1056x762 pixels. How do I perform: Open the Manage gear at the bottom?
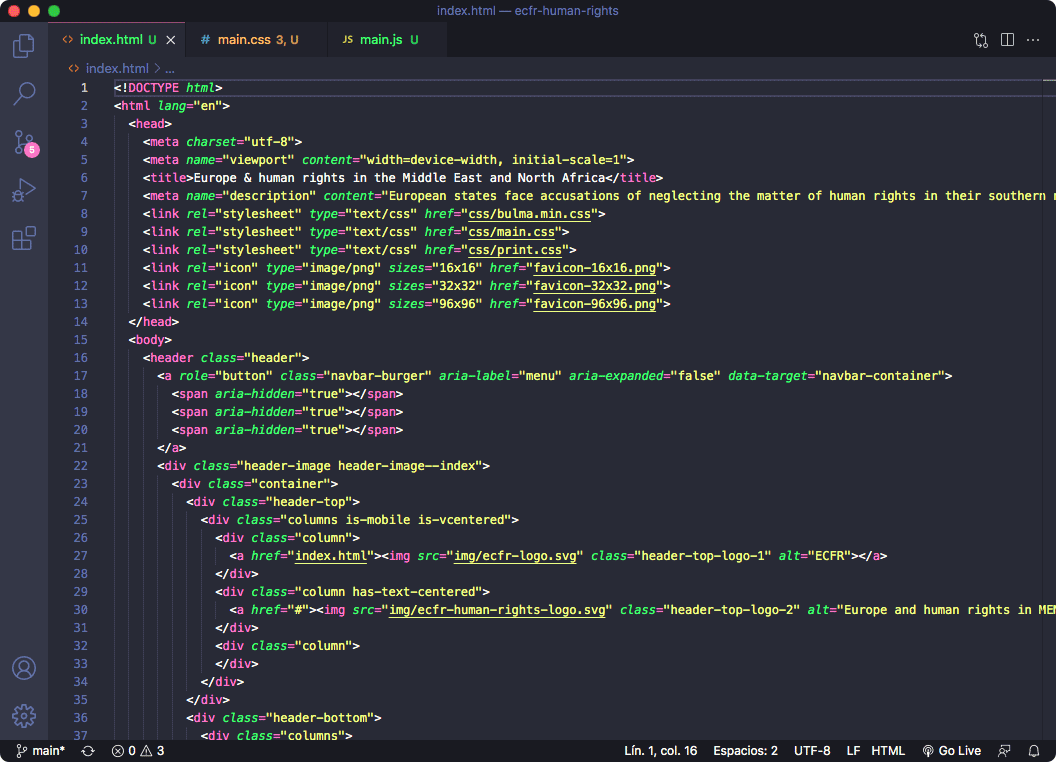tap(23, 716)
